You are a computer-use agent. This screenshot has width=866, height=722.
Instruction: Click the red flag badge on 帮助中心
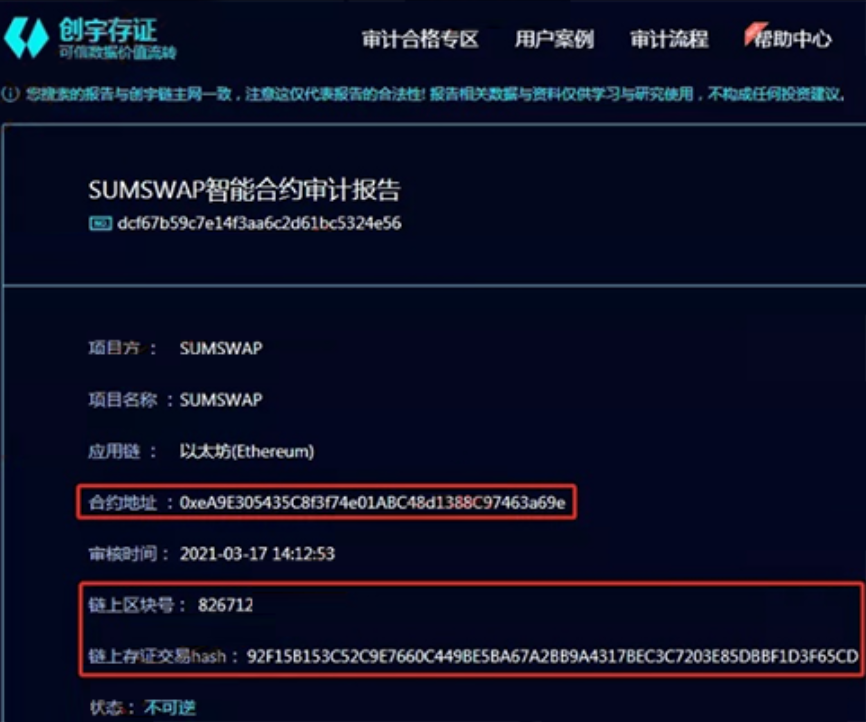[x=755, y=33]
